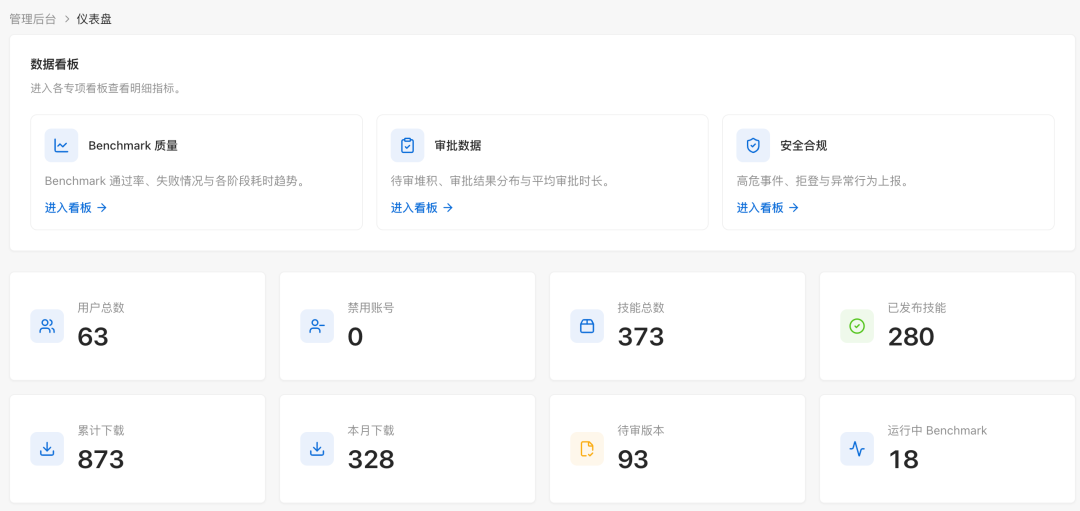Click the 安全合规 shield icon
Viewport: 1080px width, 511px height.
(x=753, y=145)
